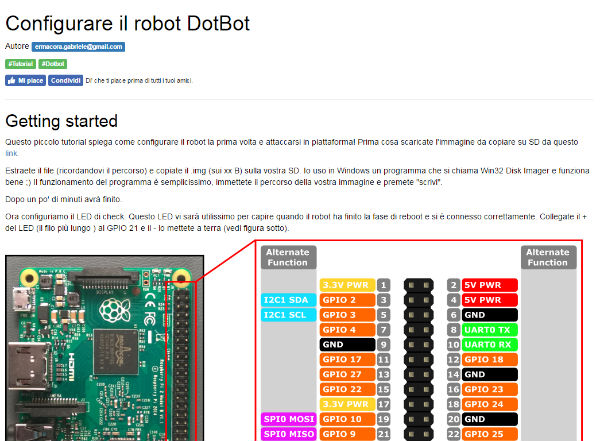This screenshot has height=441, width=600.
Task: Click the 'GPIO 2' label
Action: coord(347,300)
